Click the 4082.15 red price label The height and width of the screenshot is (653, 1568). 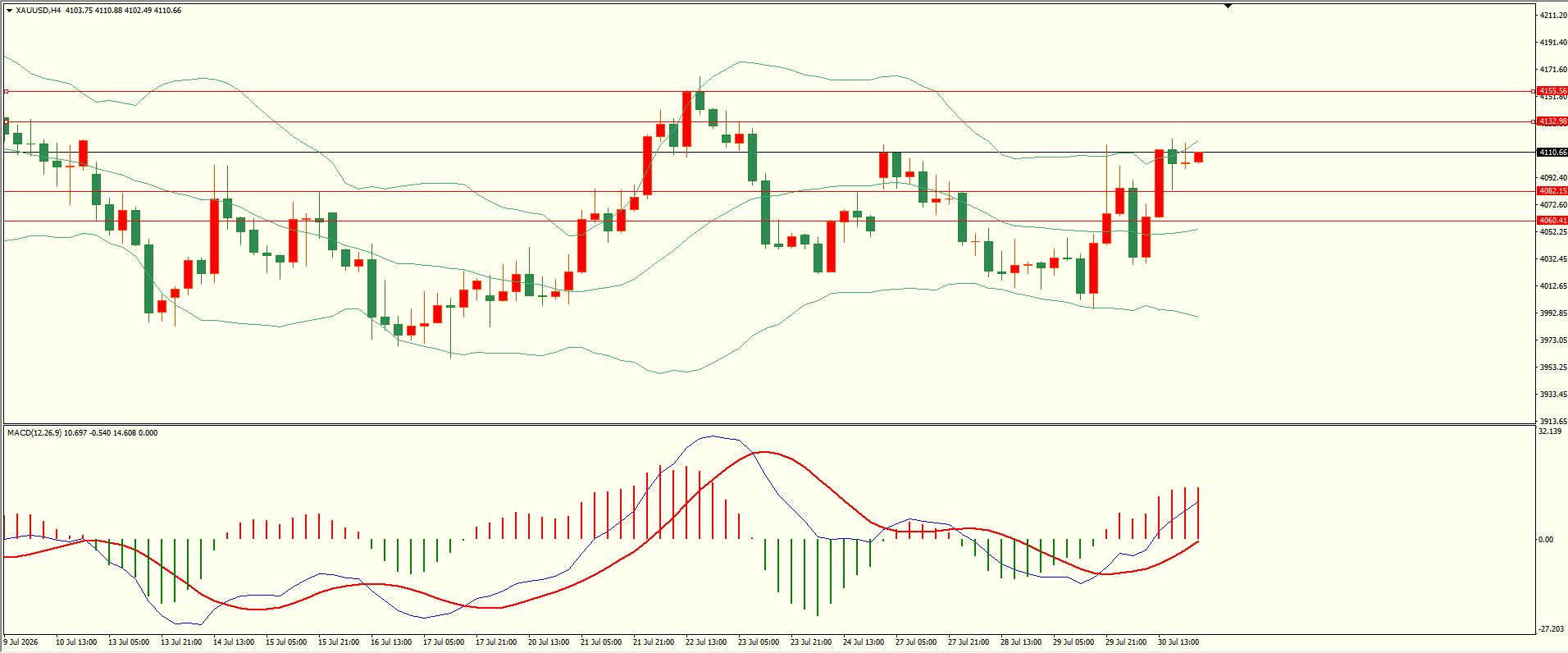tap(1552, 191)
